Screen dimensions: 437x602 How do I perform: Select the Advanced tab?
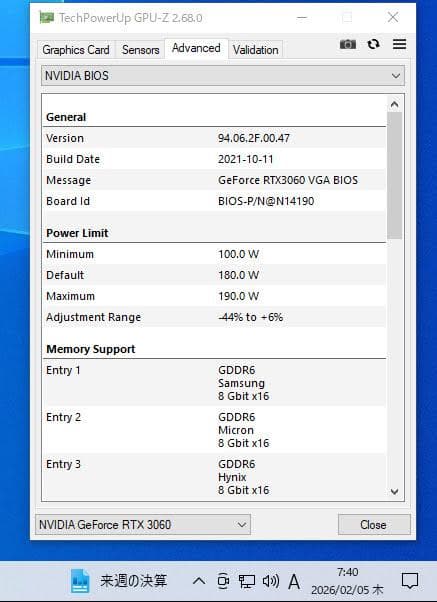[x=196, y=48]
